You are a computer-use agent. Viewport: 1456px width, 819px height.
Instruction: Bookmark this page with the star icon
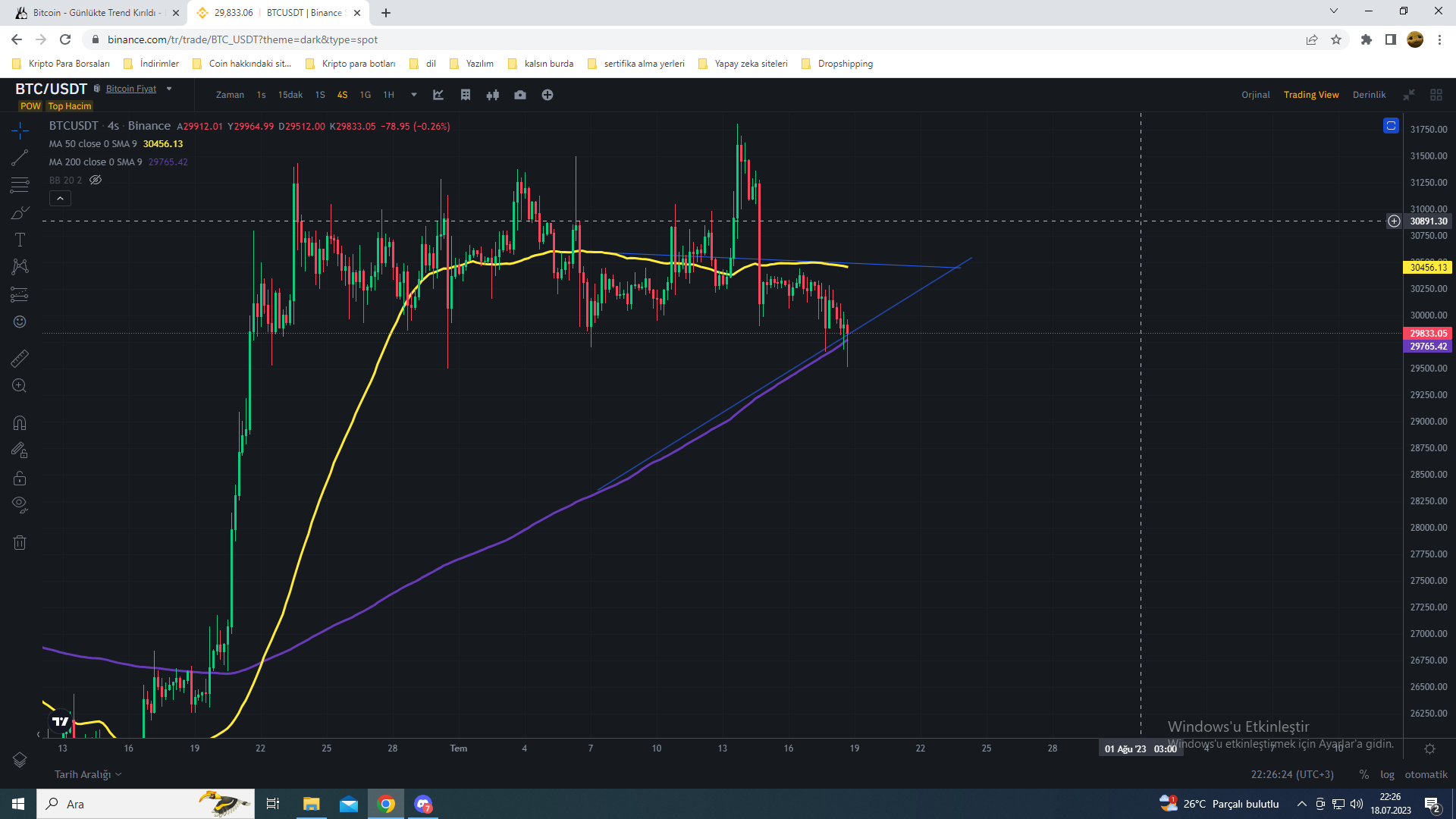tap(1336, 39)
